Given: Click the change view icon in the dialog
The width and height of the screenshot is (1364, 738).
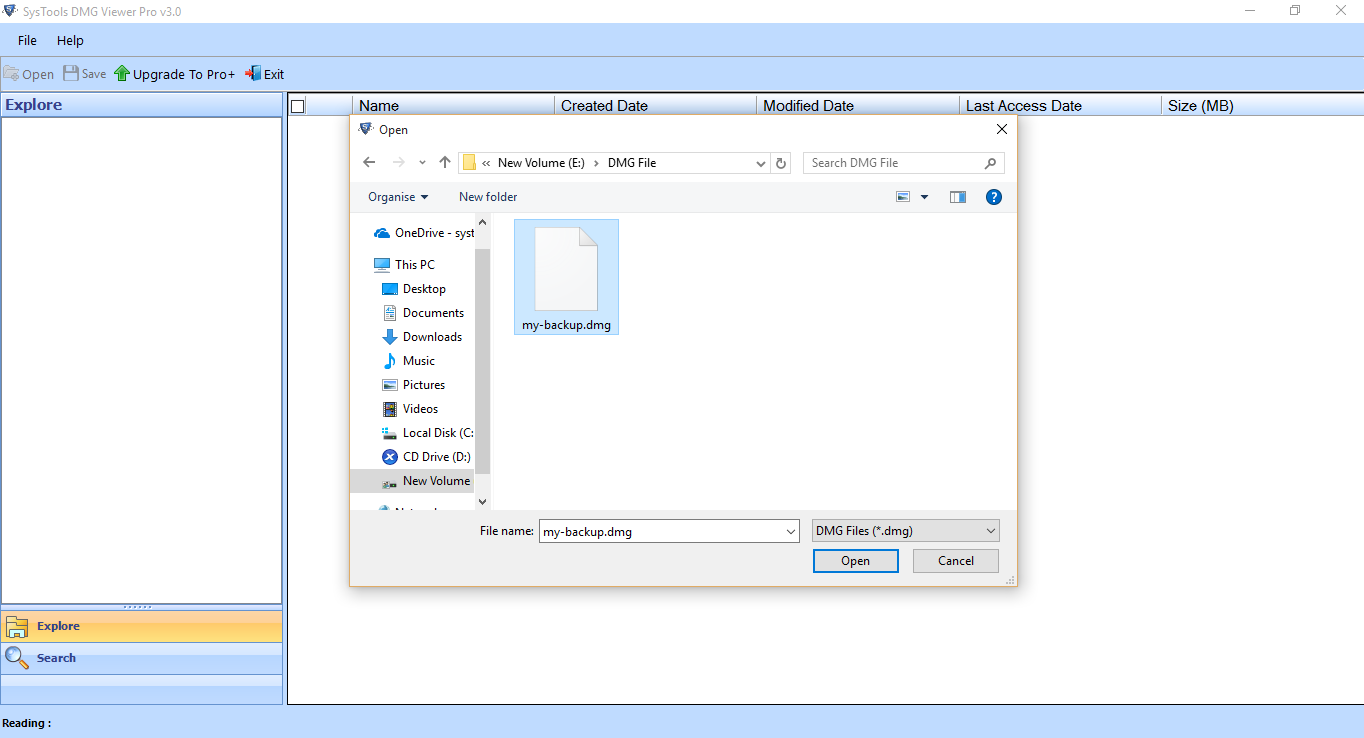Looking at the screenshot, I should coord(902,196).
